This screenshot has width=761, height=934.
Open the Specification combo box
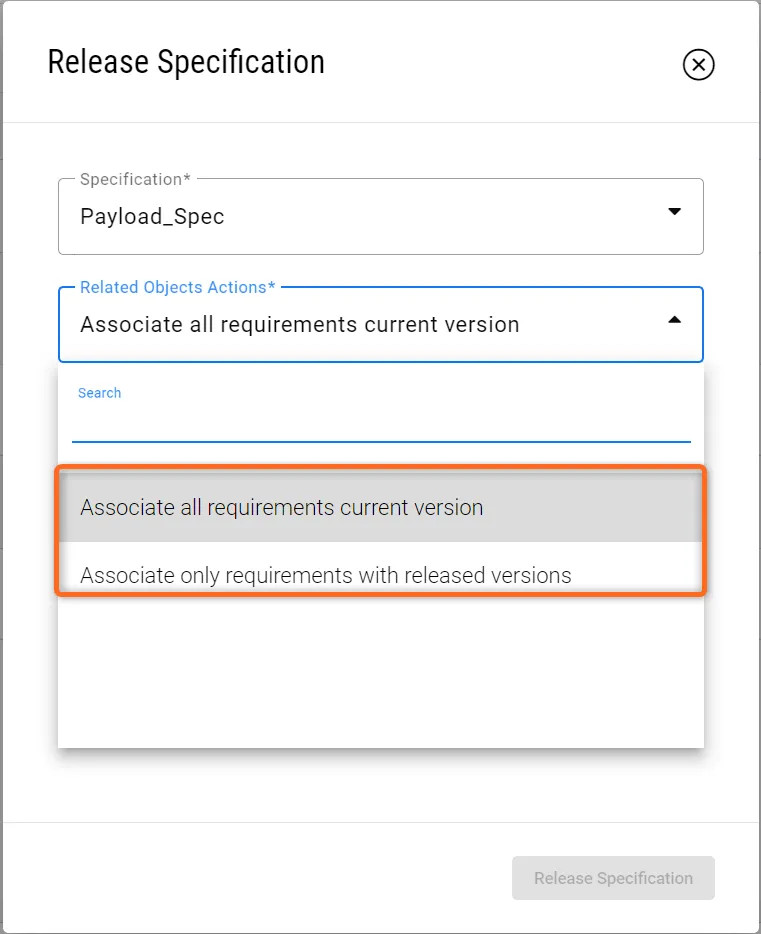pos(380,217)
